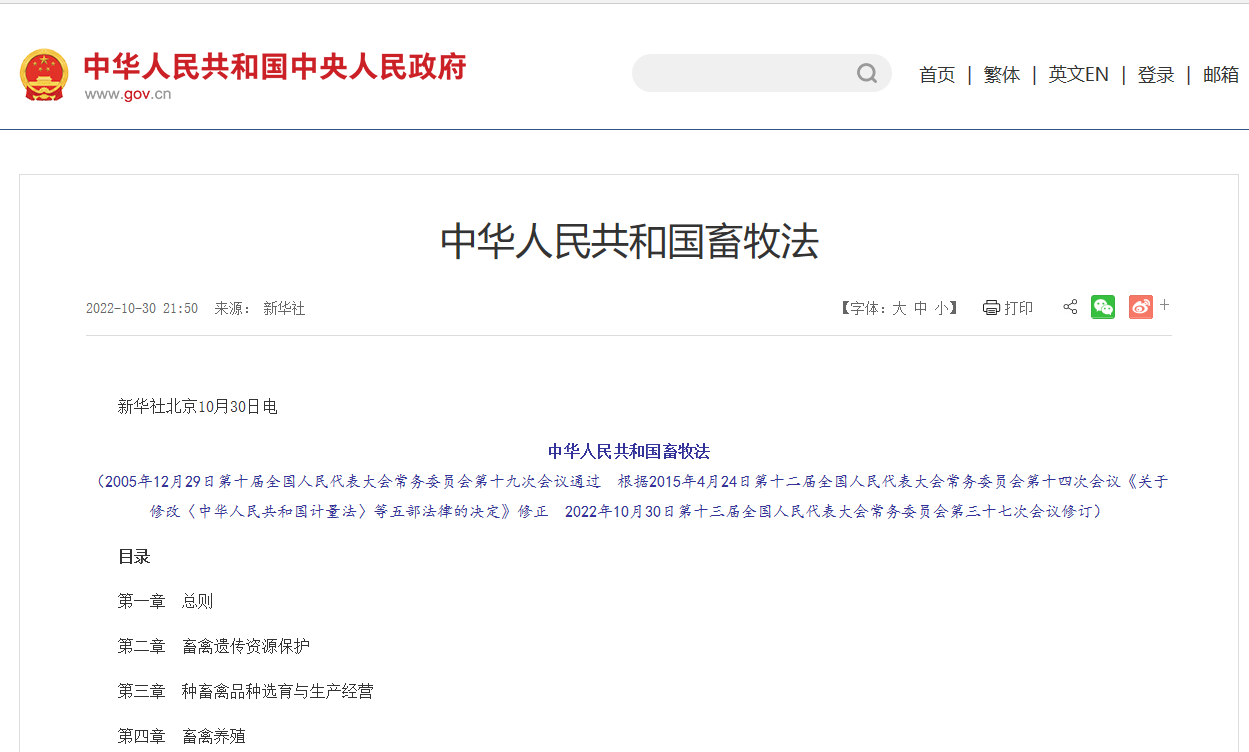Image resolution: width=1249 pixels, height=752 pixels.
Task: Click the 中华人民共和国中央人民政府 site title
Action: (275, 67)
